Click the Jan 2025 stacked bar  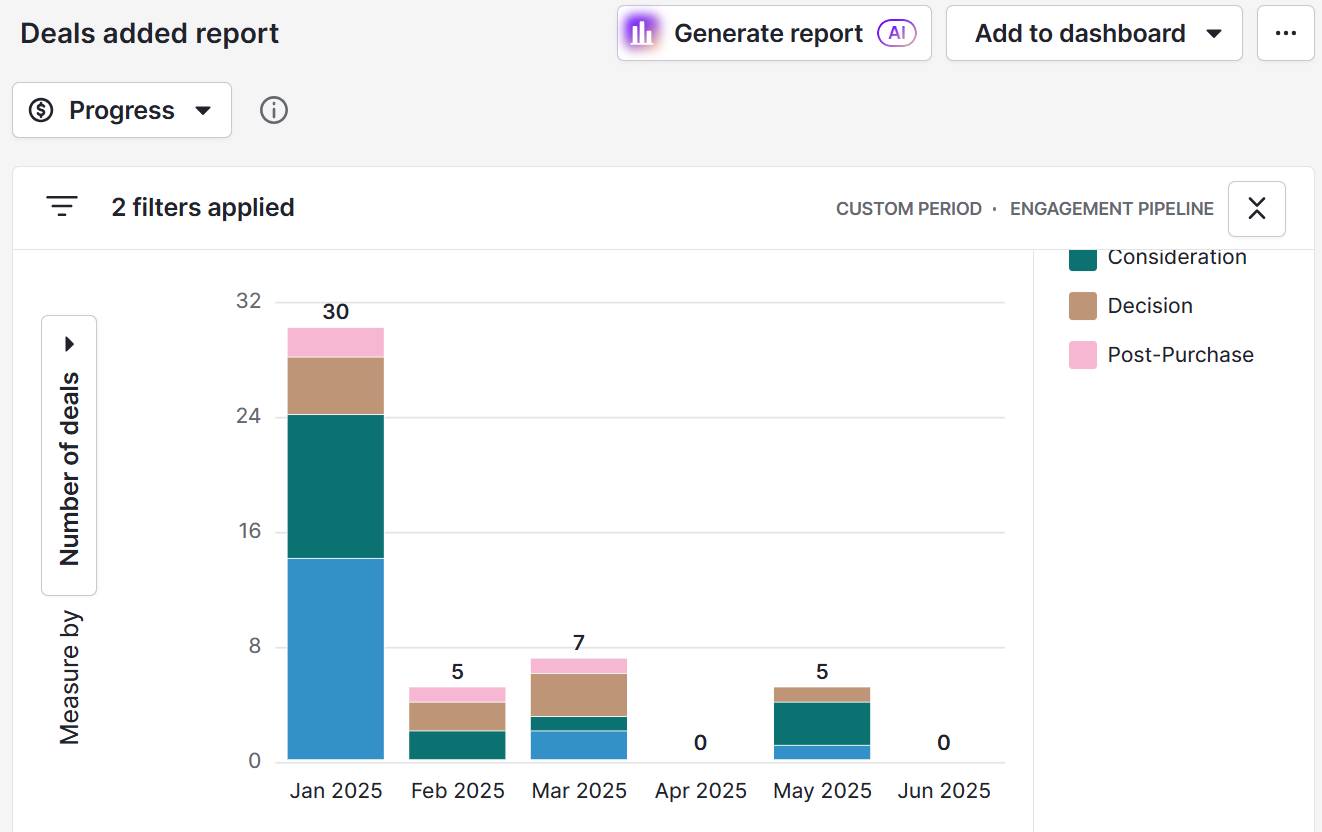pyautogui.click(x=335, y=550)
